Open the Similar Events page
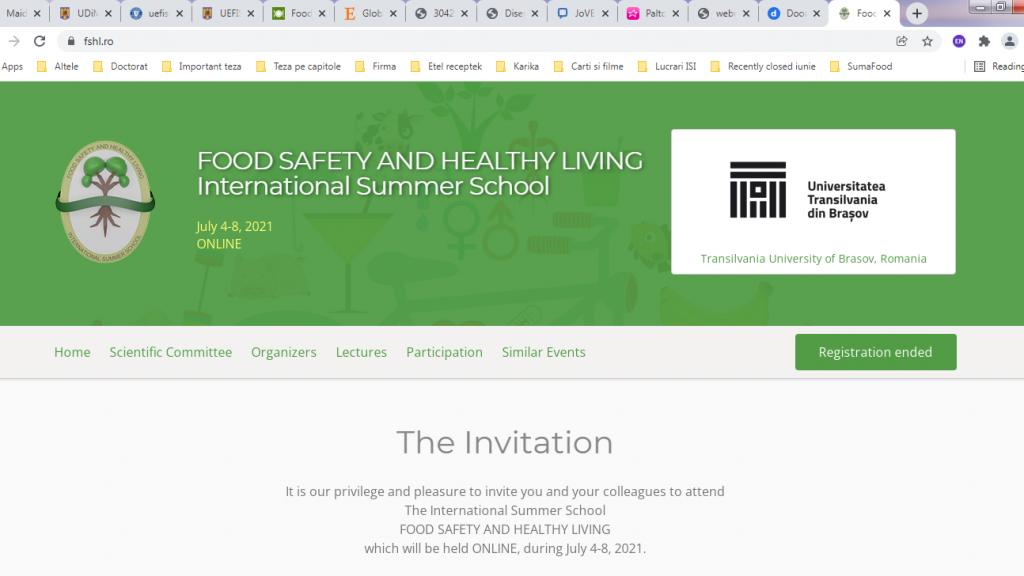 543,352
